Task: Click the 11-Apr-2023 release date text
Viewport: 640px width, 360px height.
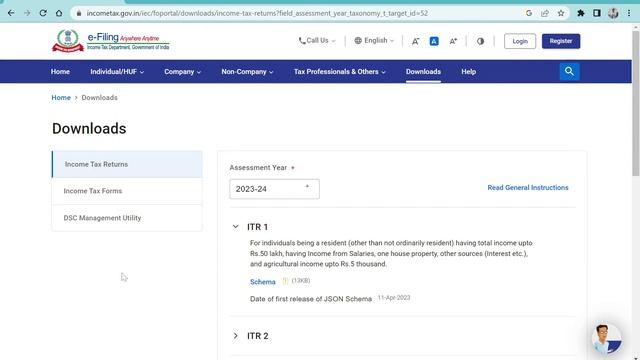Action: 394,298
